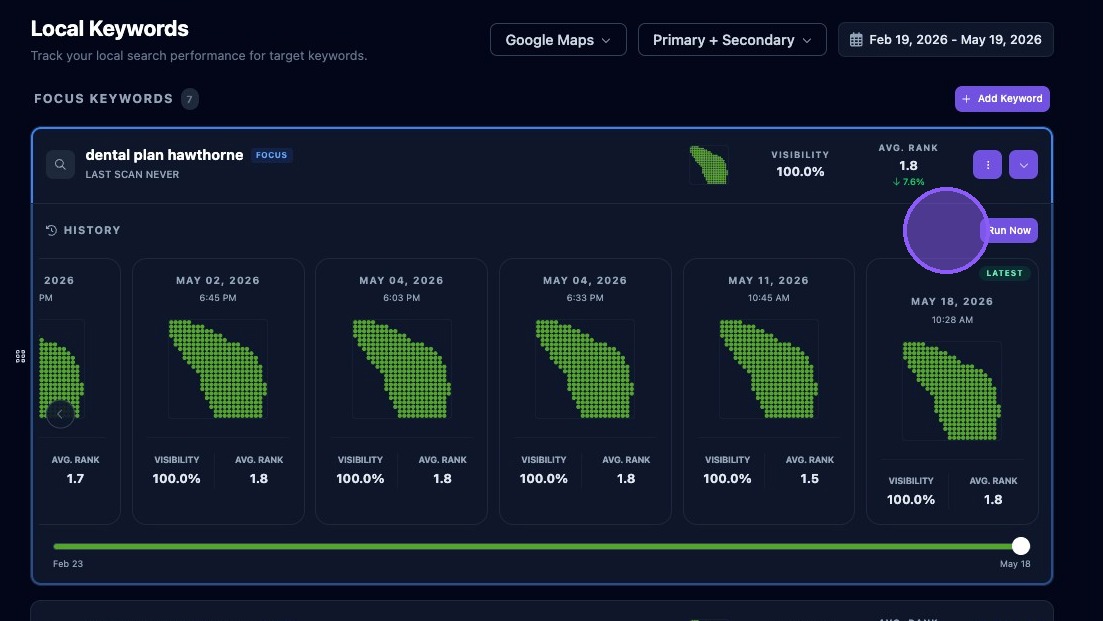Click the Add Keyword button

[x=1002, y=99]
